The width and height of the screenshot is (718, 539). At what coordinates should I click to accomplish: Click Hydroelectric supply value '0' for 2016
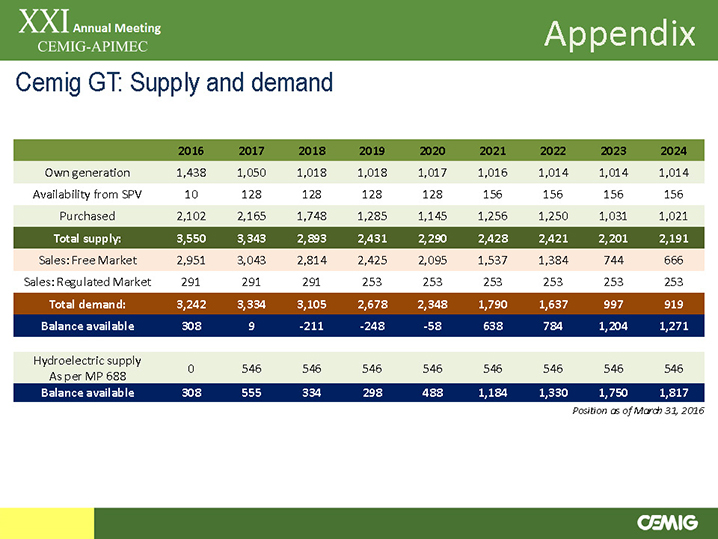(191, 368)
